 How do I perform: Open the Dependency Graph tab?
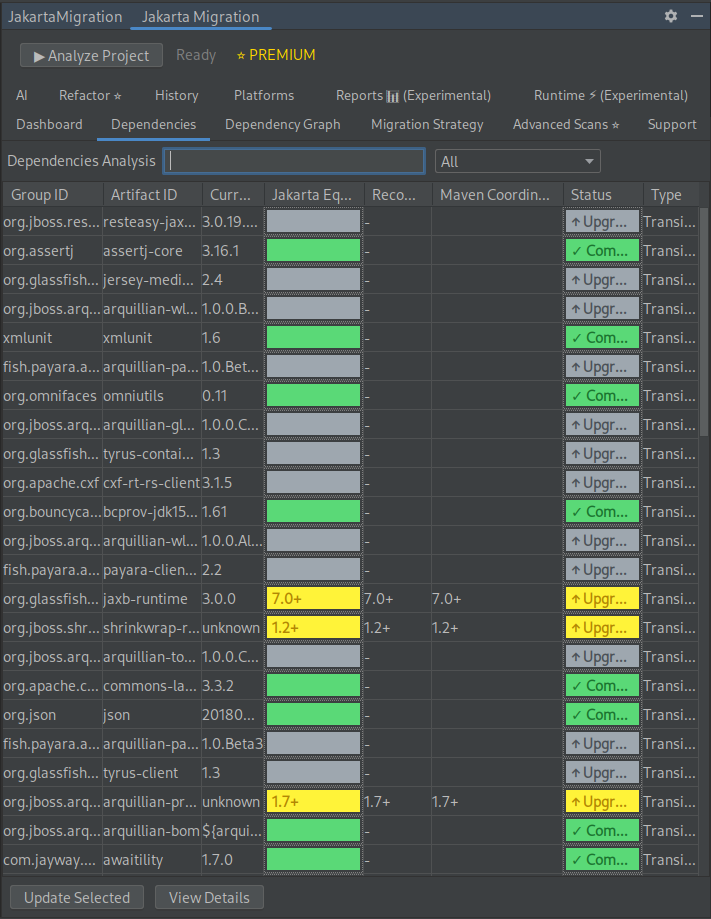[283, 125]
